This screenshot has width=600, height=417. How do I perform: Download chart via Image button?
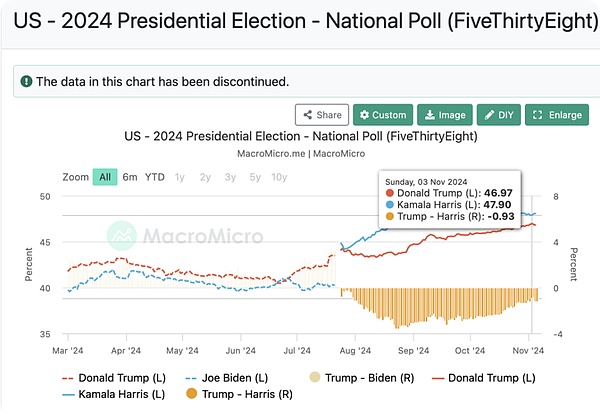442,115
